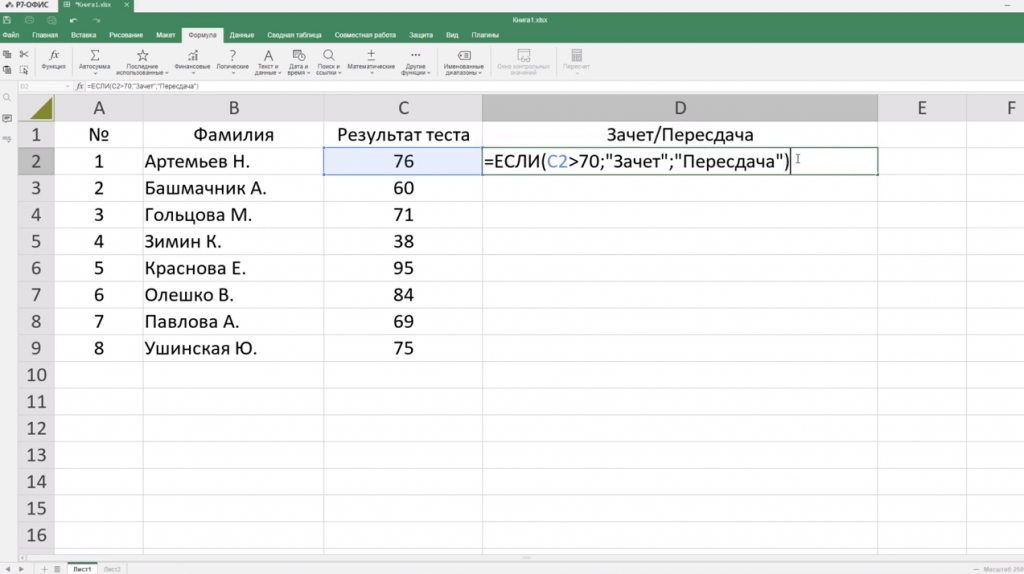Open the Поиск и ссылки functions list
Screen dimensions: 1024x574
(x=328, y=61)
